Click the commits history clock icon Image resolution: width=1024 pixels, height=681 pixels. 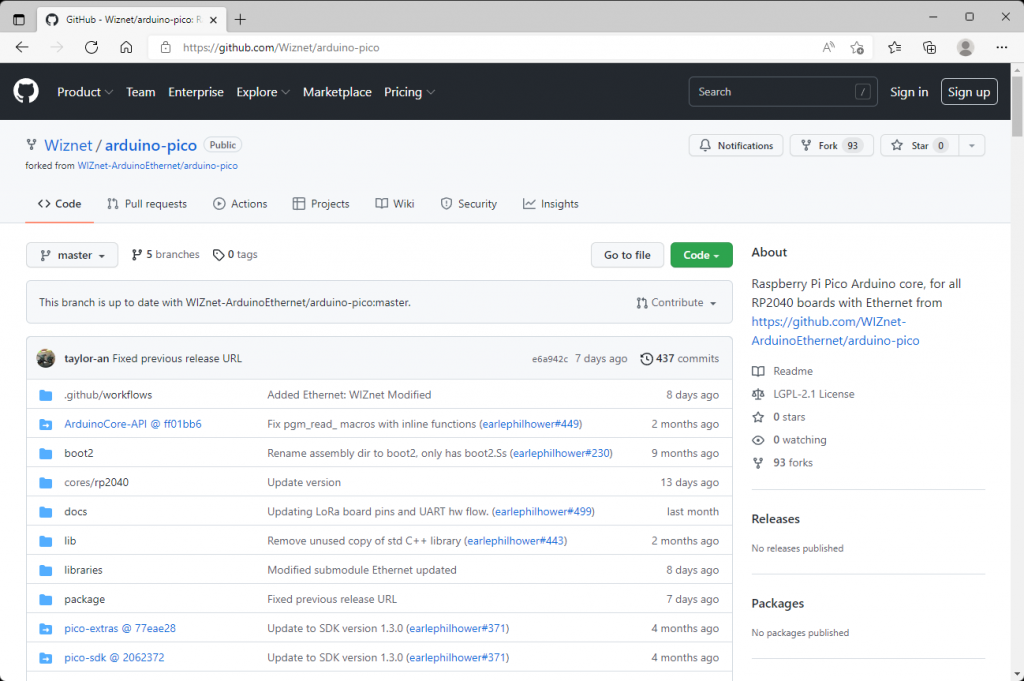pos(646,358)
